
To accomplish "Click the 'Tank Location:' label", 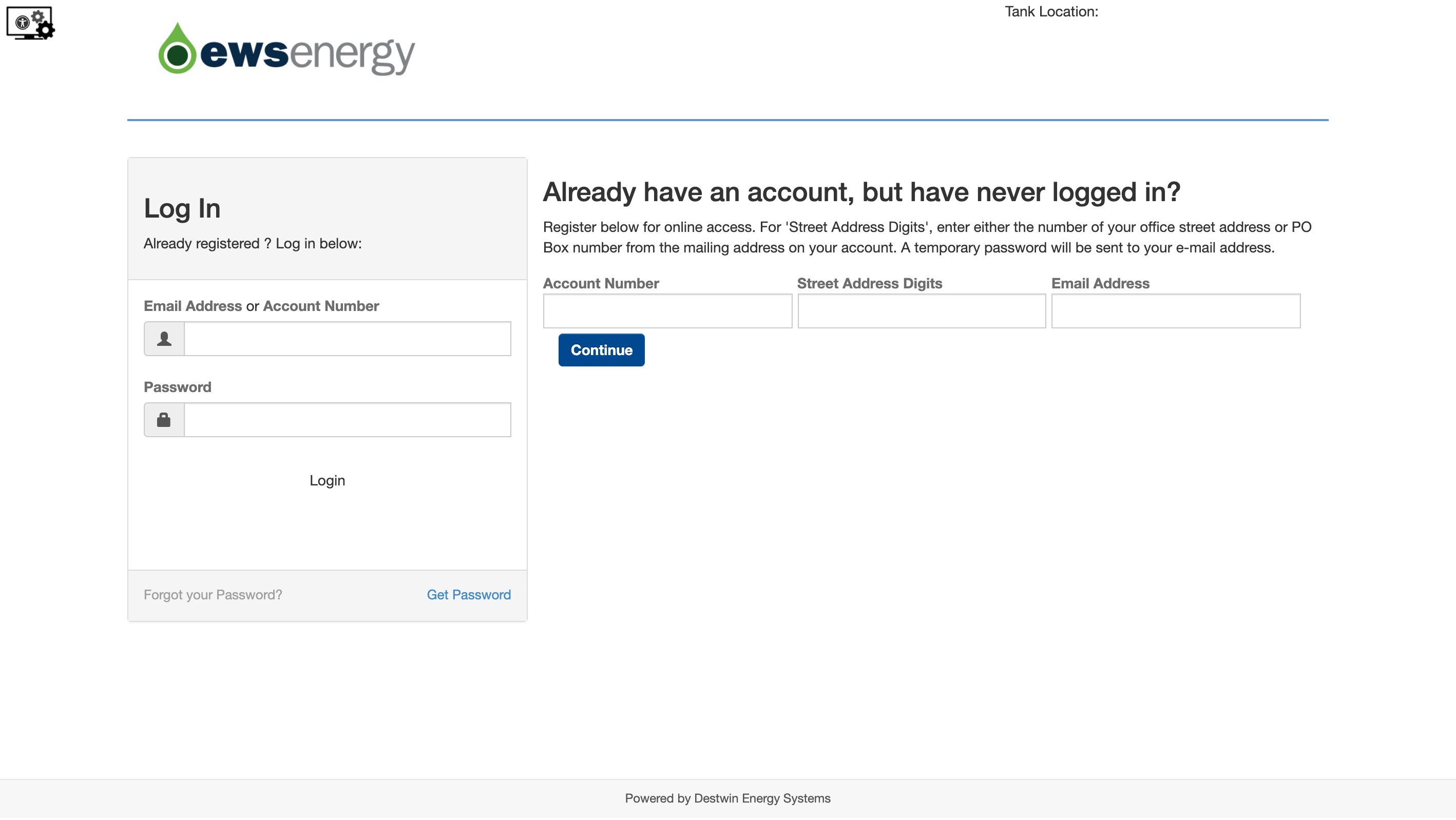I will 1051,12.
